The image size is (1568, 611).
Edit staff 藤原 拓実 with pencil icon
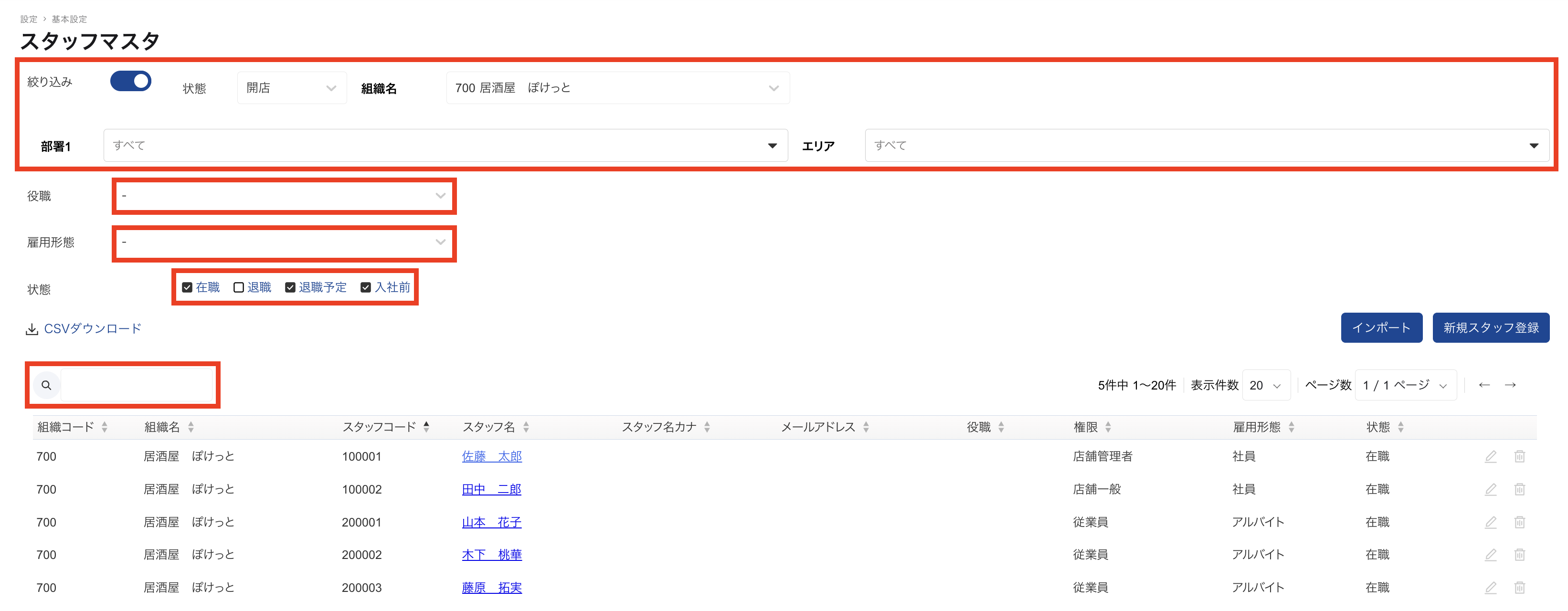coord(1490,588)
